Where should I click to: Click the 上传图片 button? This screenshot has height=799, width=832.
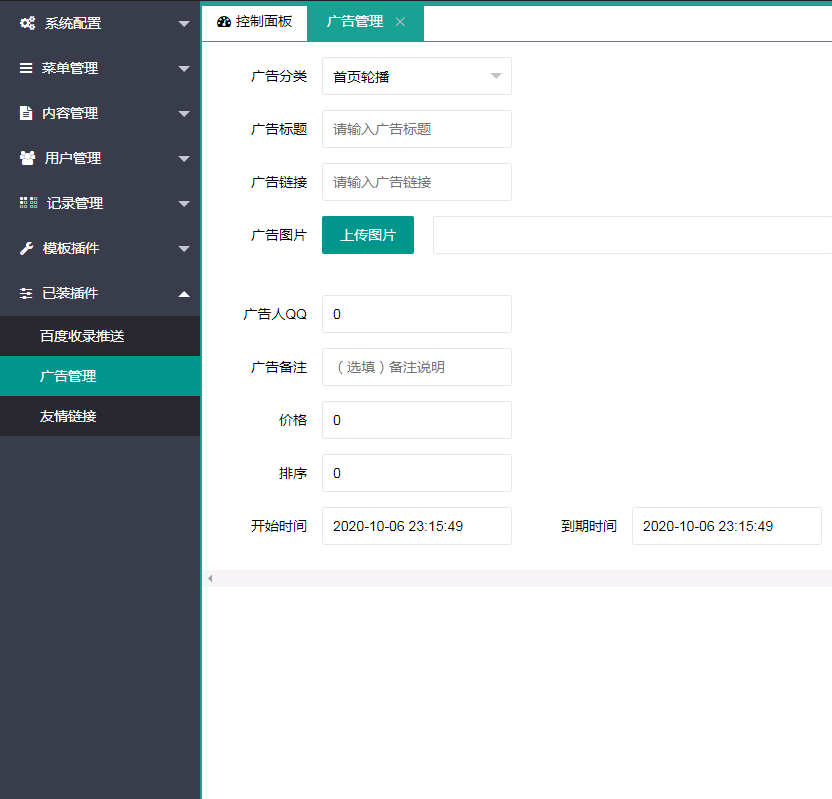pos(368,235)
